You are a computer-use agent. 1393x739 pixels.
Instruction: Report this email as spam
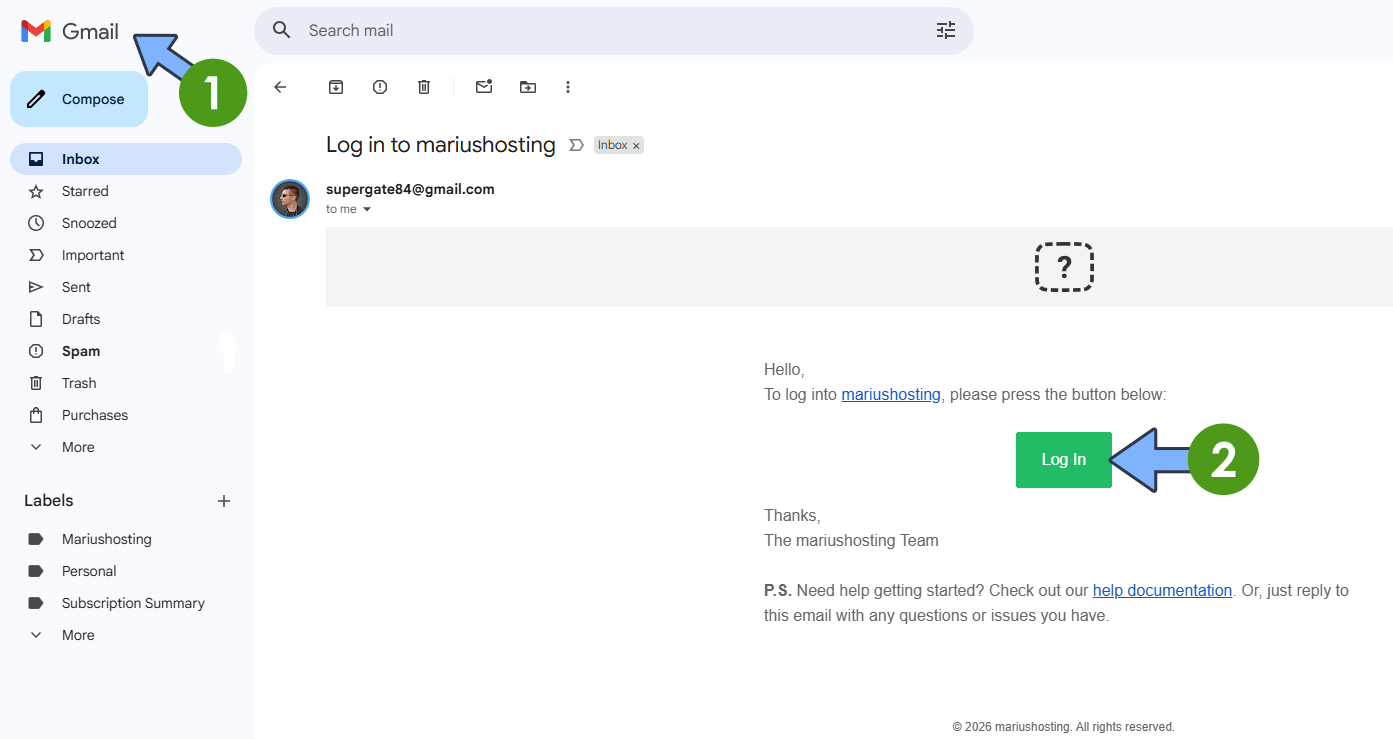pos(380,87)
